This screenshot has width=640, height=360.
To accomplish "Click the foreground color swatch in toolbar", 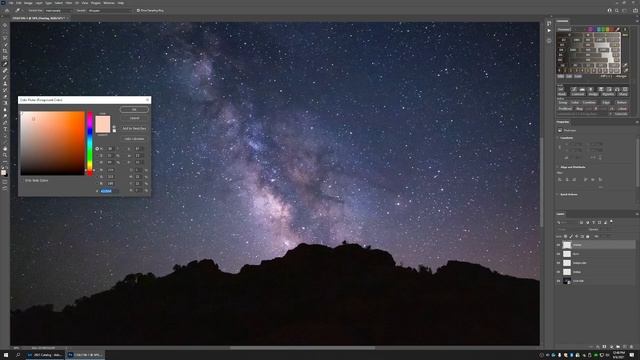I will pyautogui.click(x=4, y=173).
